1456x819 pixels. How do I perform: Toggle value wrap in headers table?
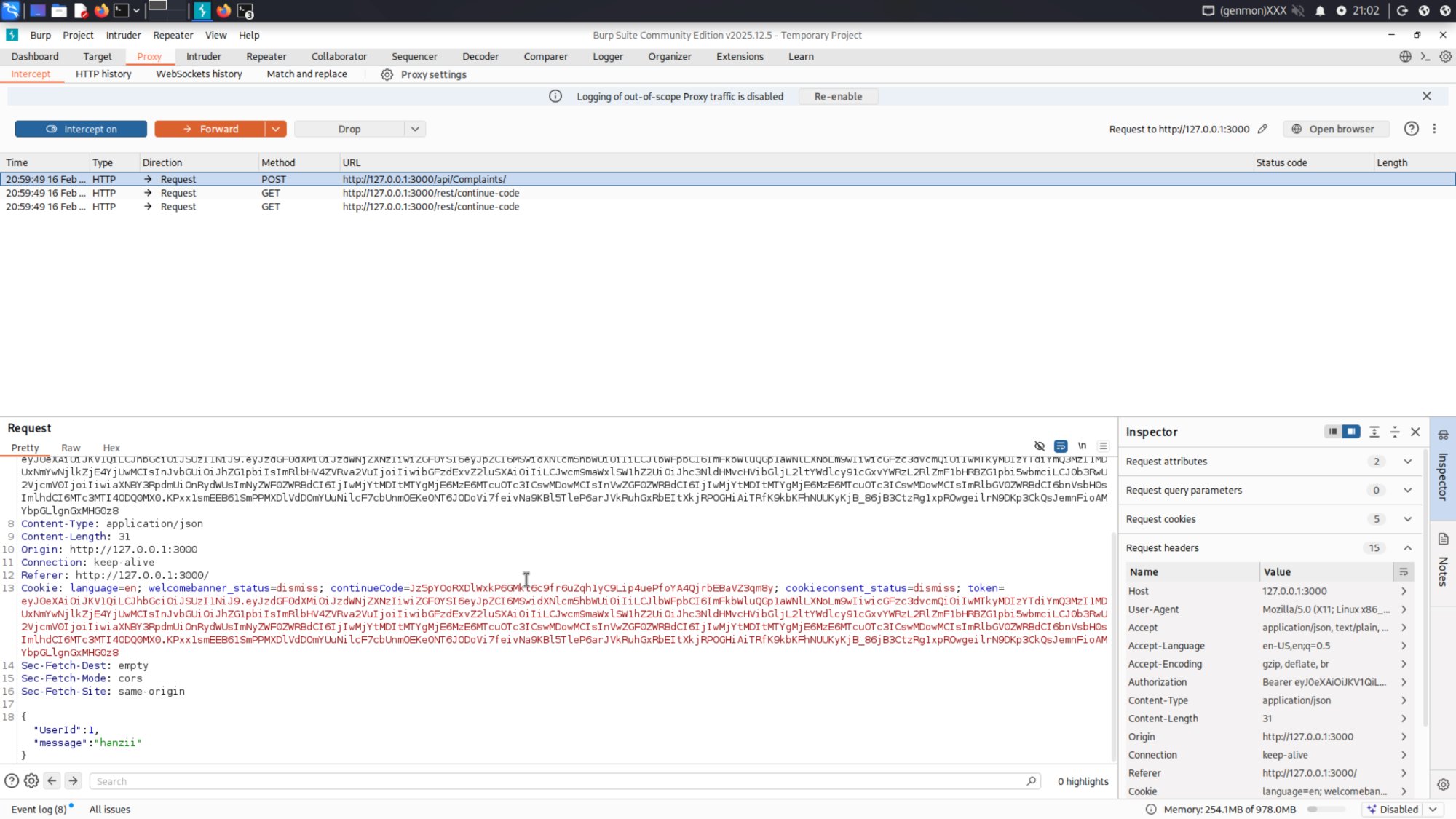click(x=1403, y=571)
